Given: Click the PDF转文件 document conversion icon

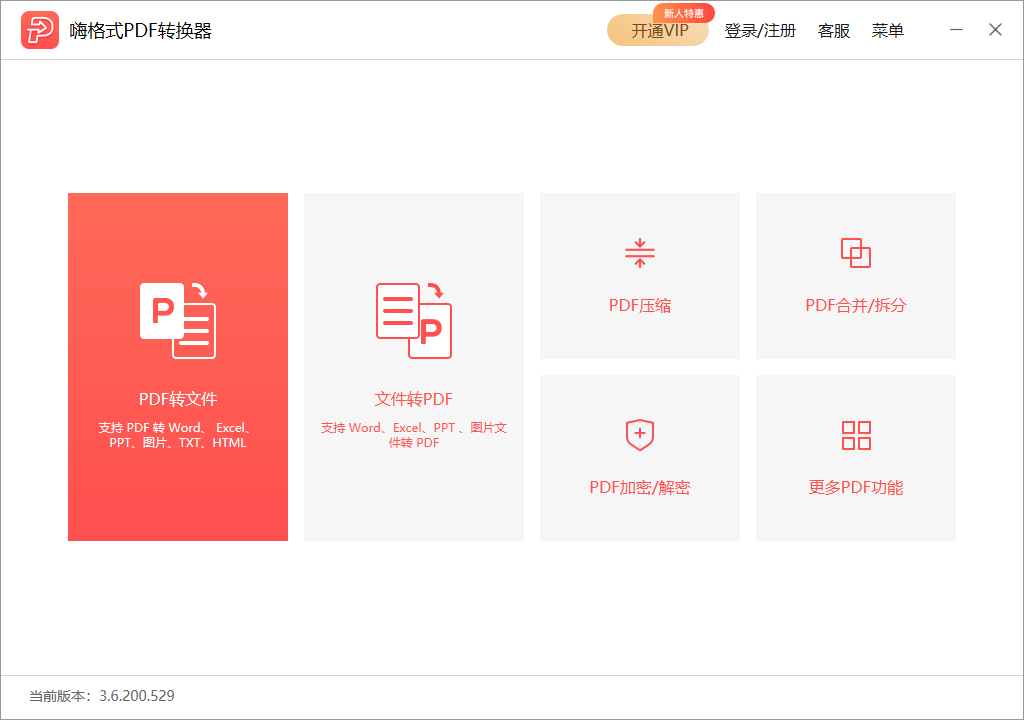Looking at the screenshot, I should pyautogui.click(x=177, y=320).
